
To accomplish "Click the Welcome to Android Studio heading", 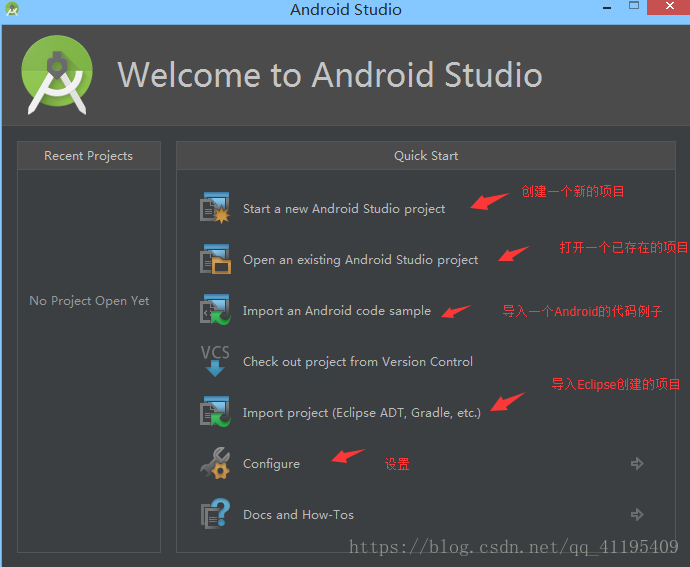I will 330,75.
